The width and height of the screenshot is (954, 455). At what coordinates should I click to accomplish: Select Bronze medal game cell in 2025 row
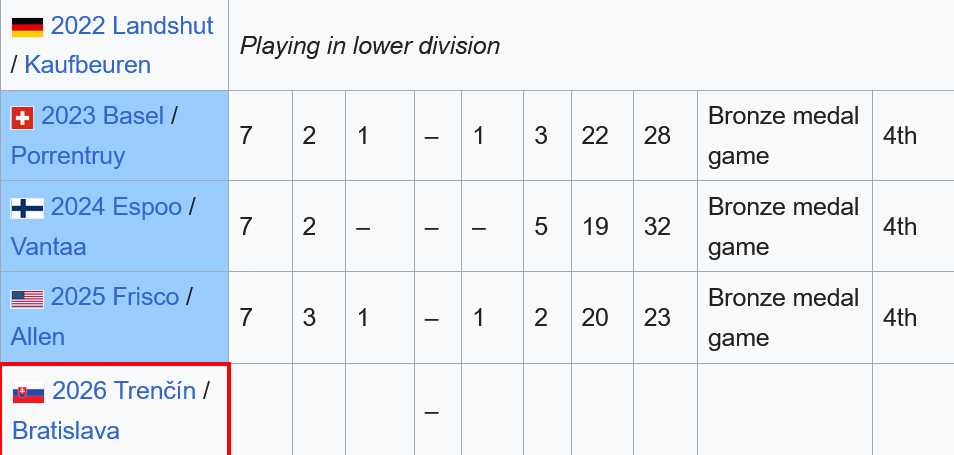click(x=783, y=317)
